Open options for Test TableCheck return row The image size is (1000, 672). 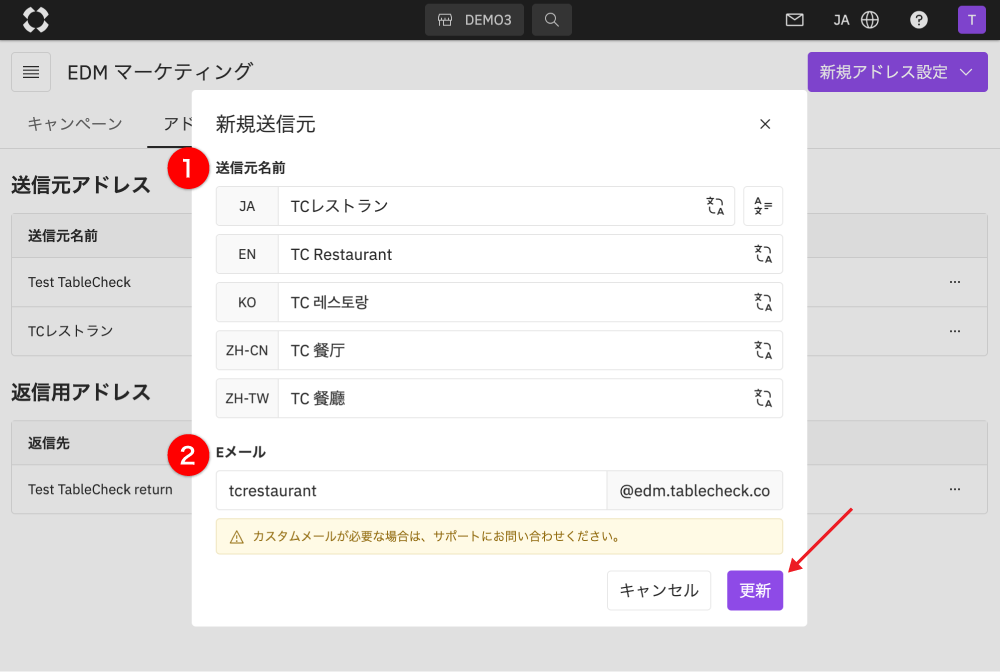tap(955, 489)
